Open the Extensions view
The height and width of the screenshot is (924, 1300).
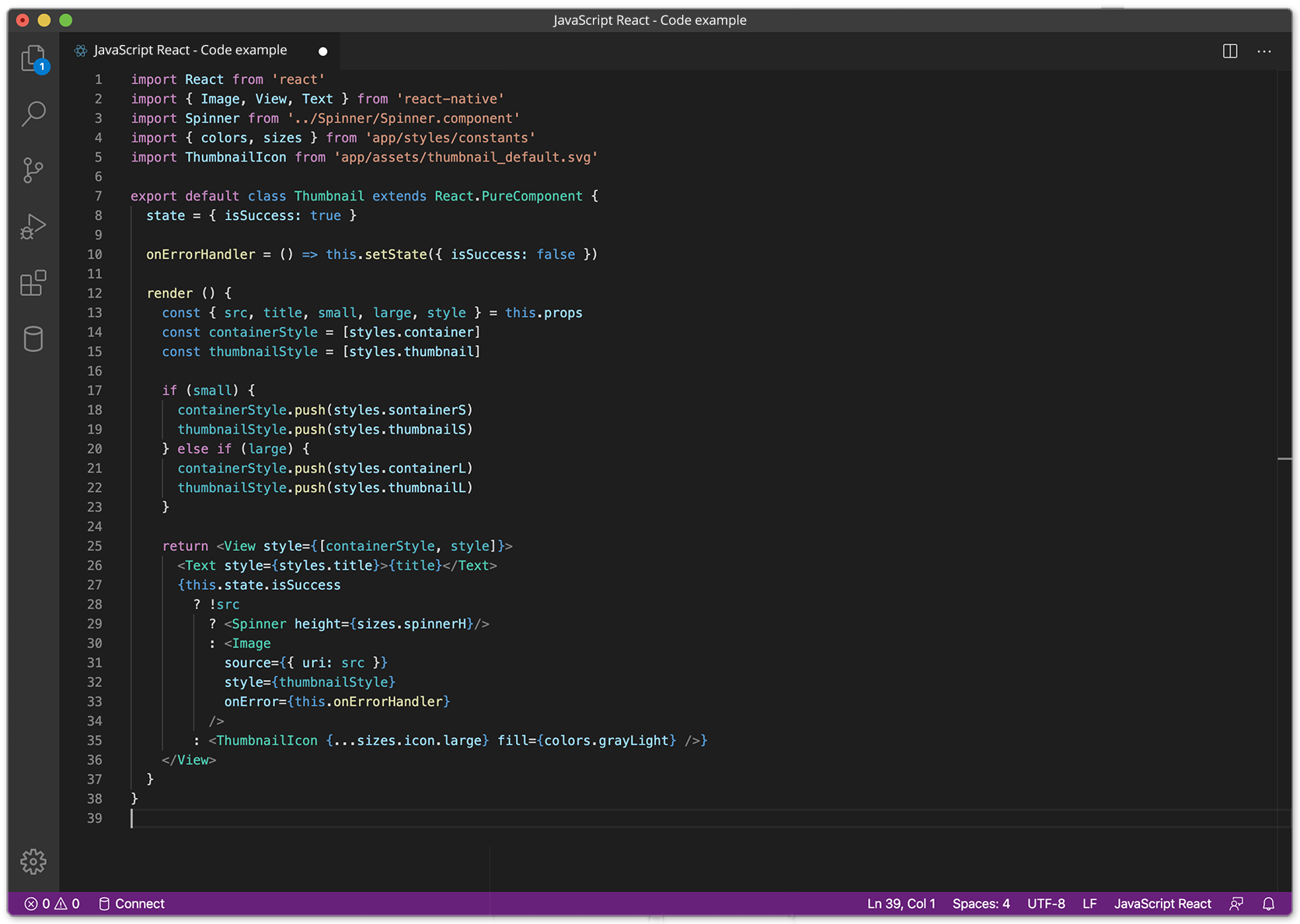33,283
